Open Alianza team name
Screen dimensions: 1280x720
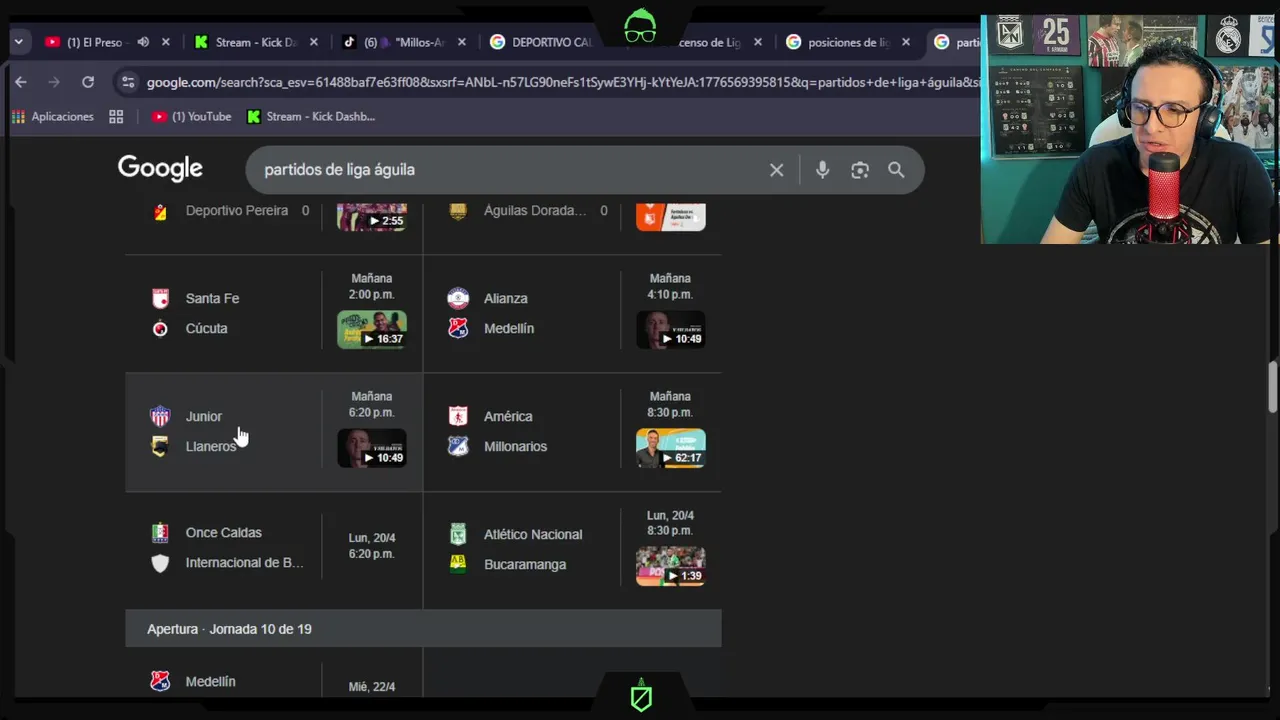tap(505, 298)
